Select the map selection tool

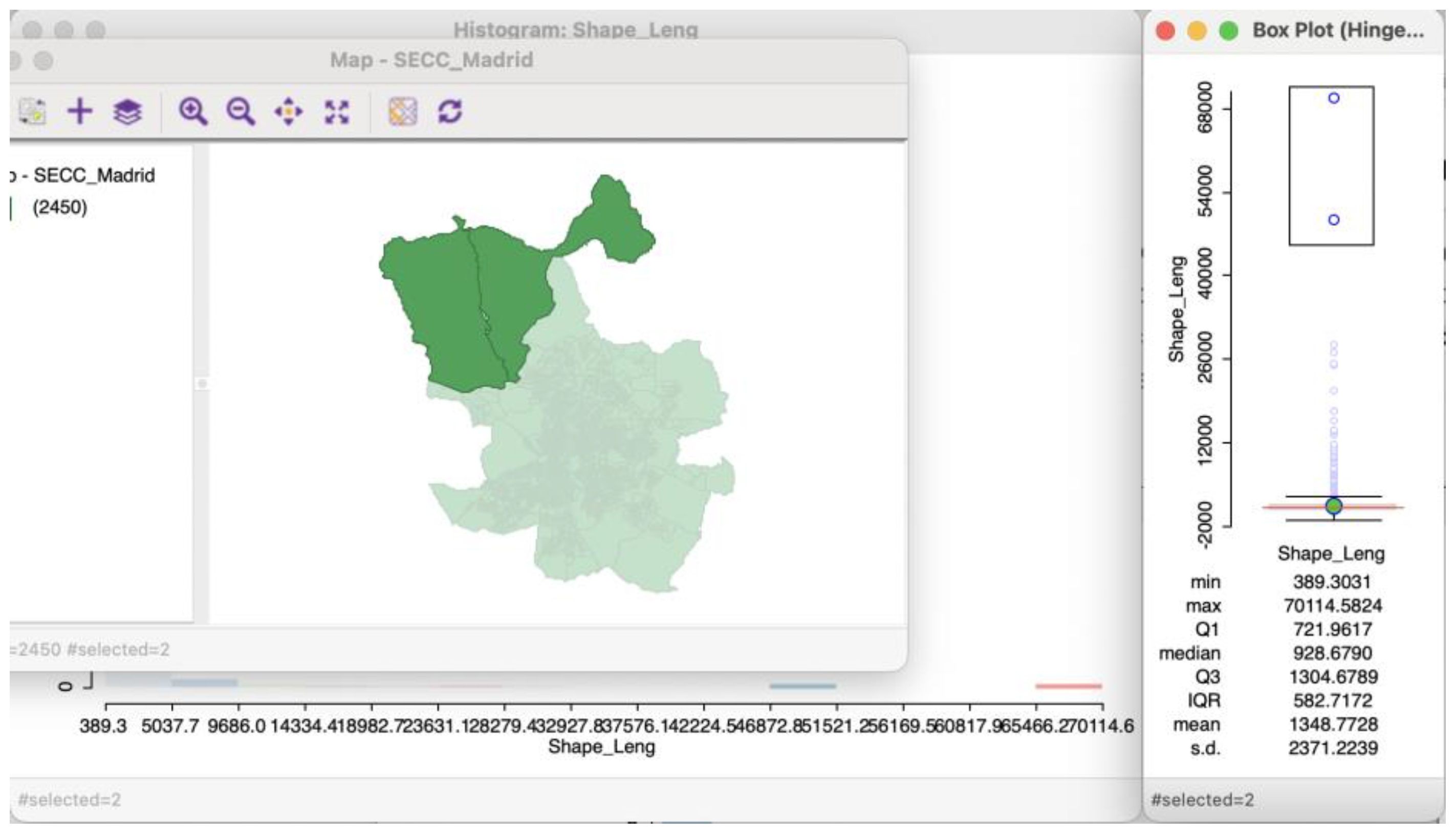pos(32,113)
